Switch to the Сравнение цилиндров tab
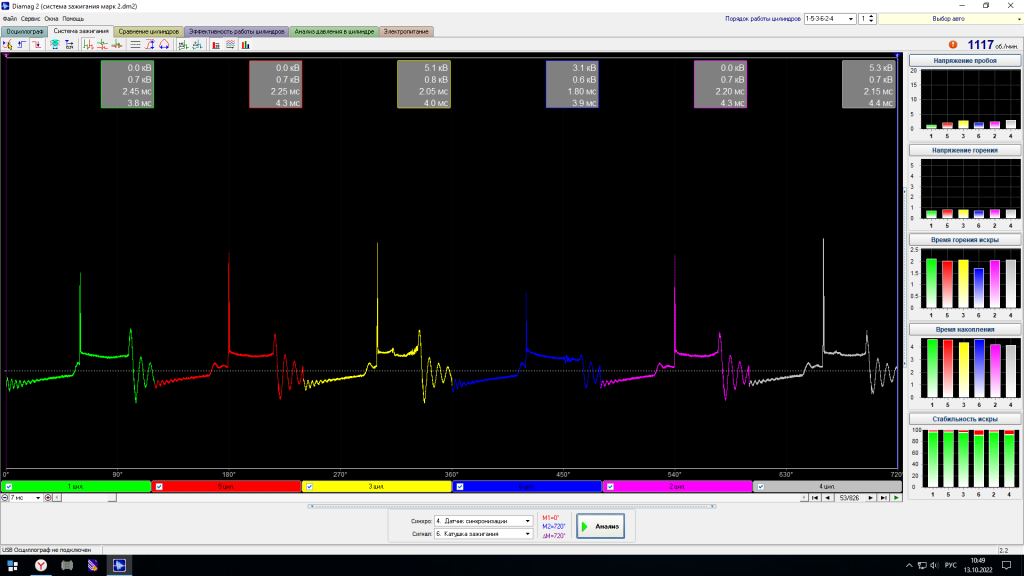The height and width of the screenshot is (576, 1024). [x=148, y=31]
